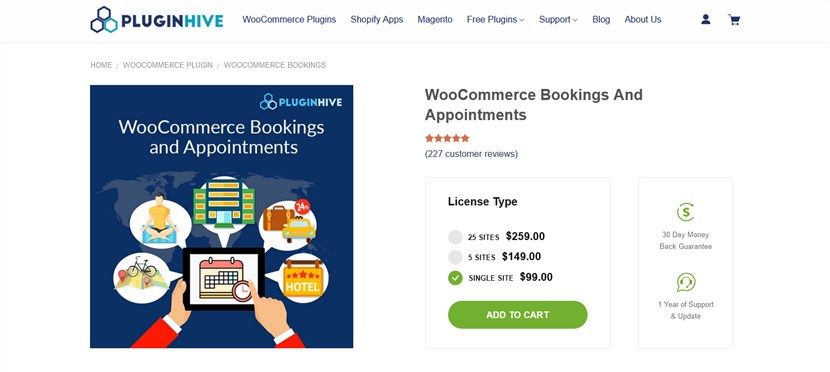
Task: Select the 5 Sites license option
Action: tap(455, 257)
